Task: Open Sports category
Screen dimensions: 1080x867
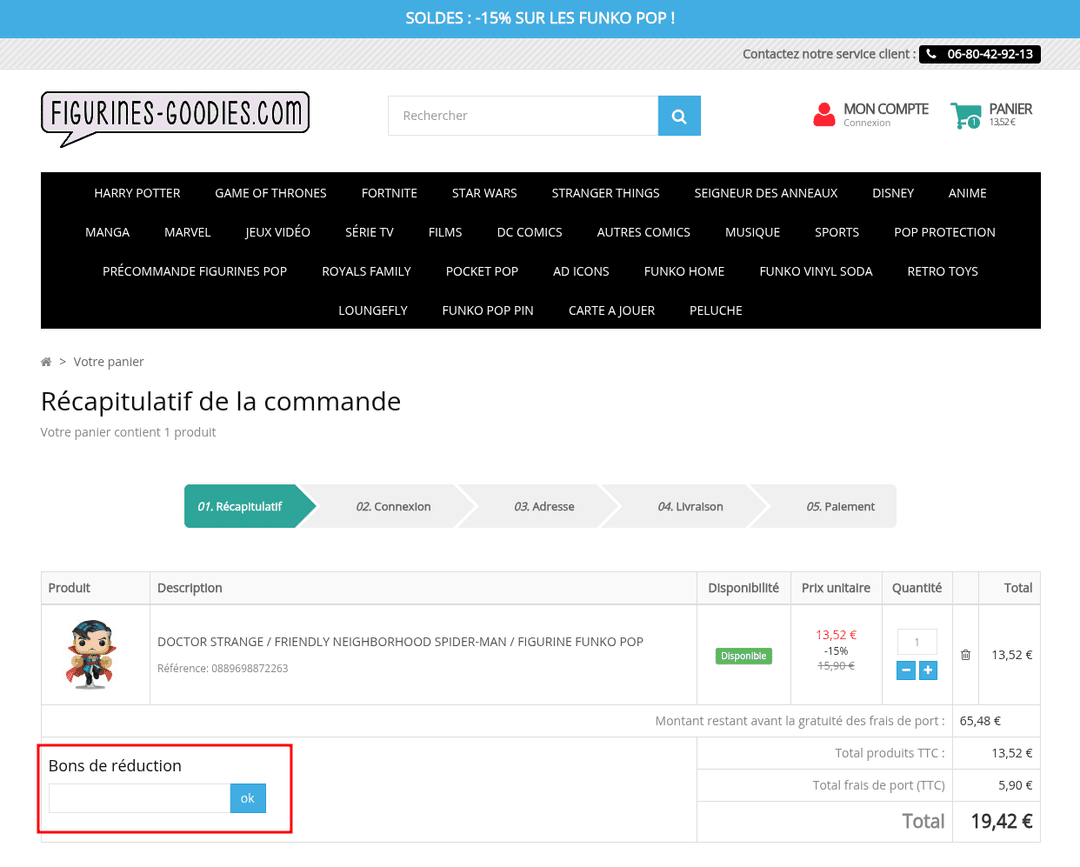Action: 837,232
